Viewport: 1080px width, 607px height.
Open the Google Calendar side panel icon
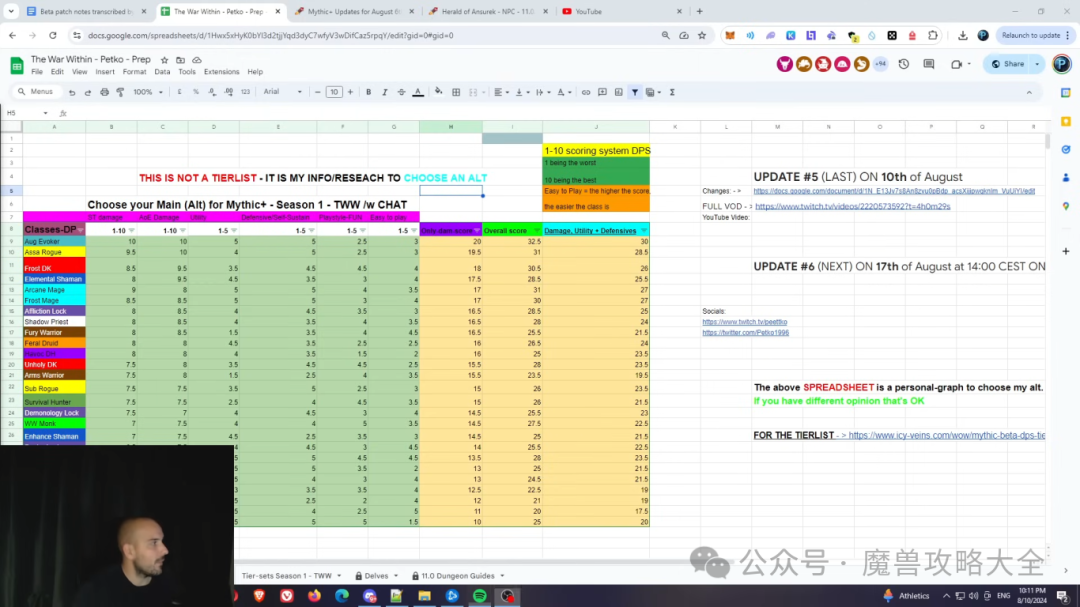1066,92
